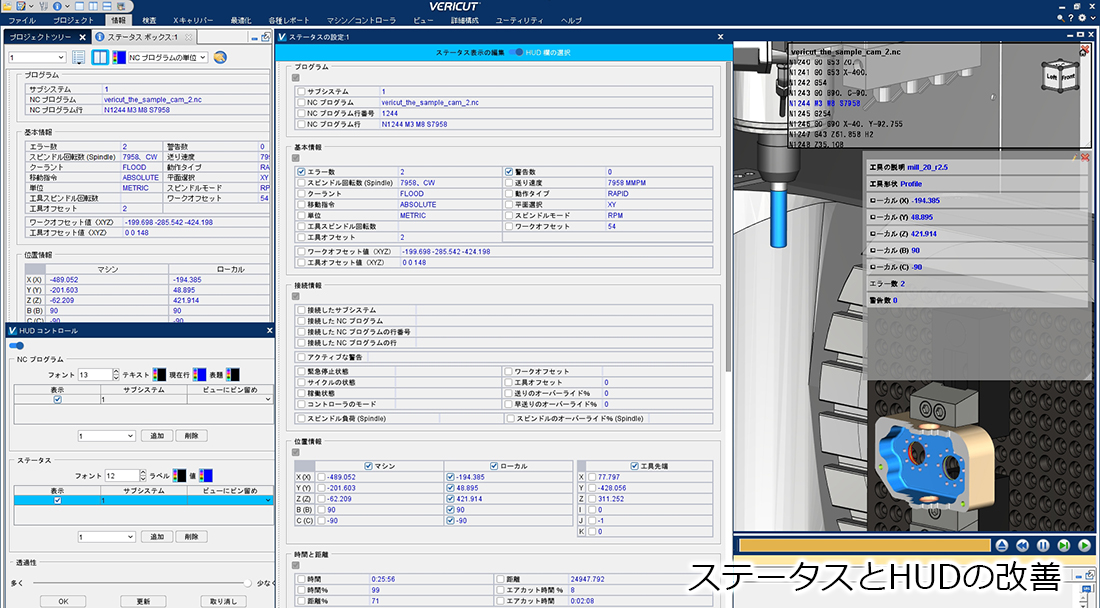The width and height of the screenshot is (1100, 608).
Task: Open the dropdown arrow beside the save icon
Action: pyautogui.click(x=31, y=6)
